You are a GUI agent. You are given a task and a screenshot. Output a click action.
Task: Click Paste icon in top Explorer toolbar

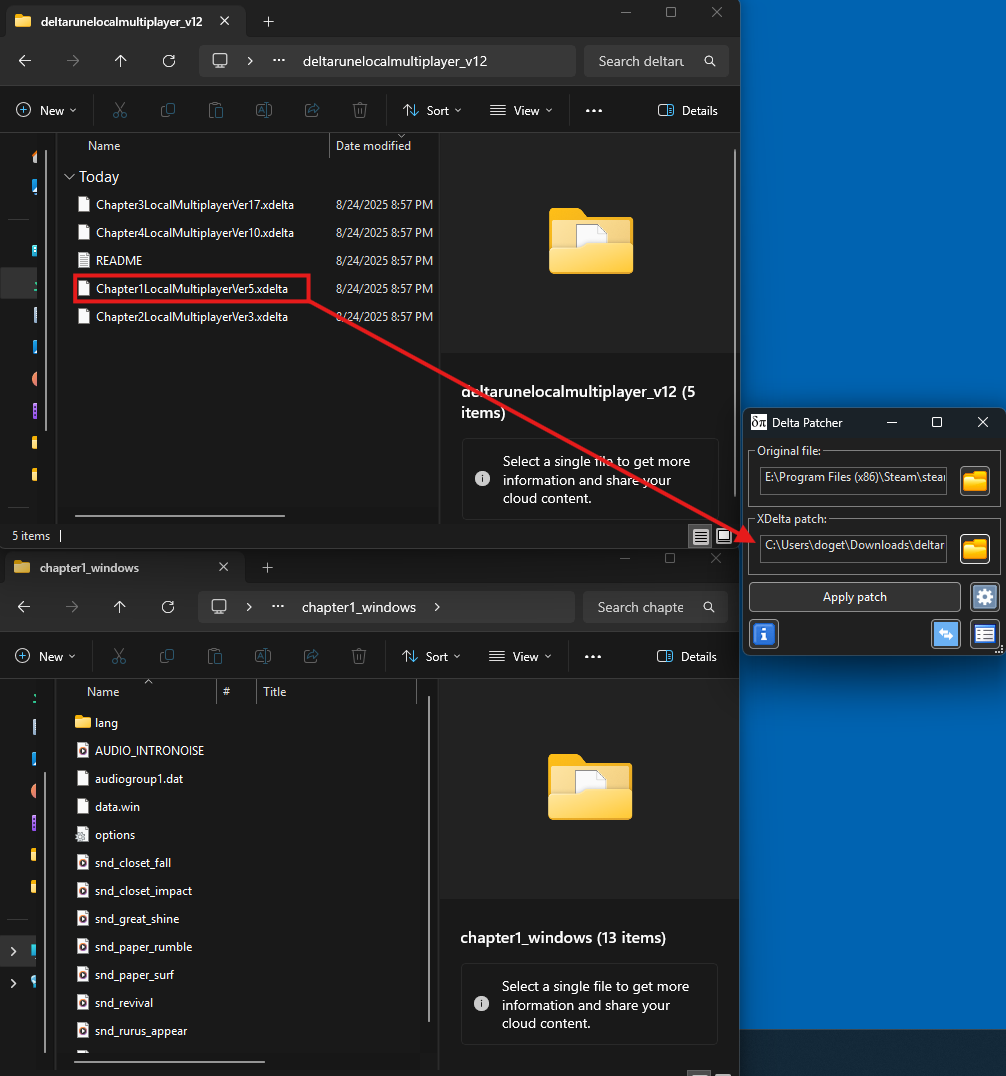tap(215, 110)
